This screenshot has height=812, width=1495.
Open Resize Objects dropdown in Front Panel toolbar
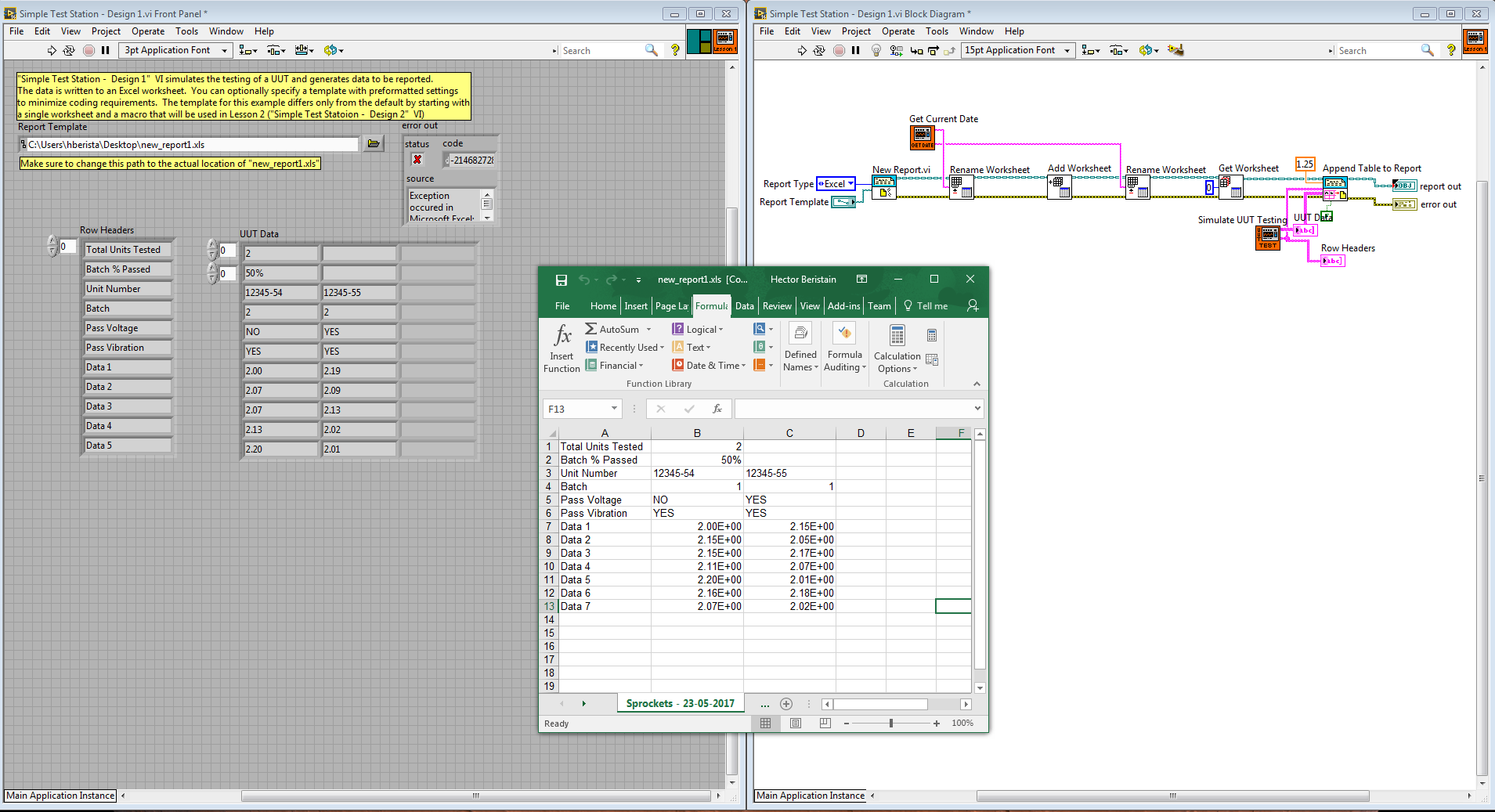(305, 50)
